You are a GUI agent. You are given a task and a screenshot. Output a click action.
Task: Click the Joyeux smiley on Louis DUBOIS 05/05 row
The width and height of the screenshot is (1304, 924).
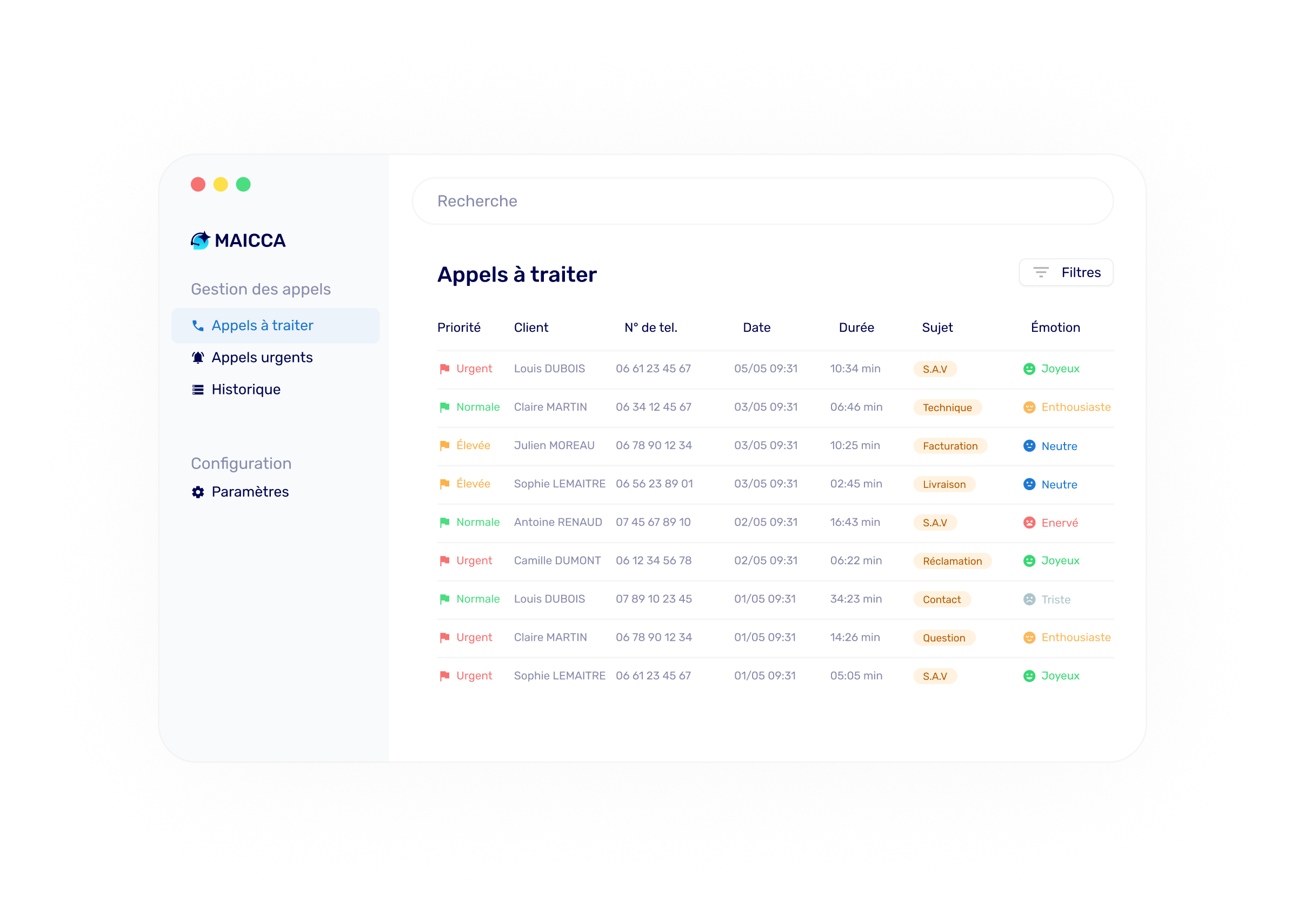pos(1029,369)
